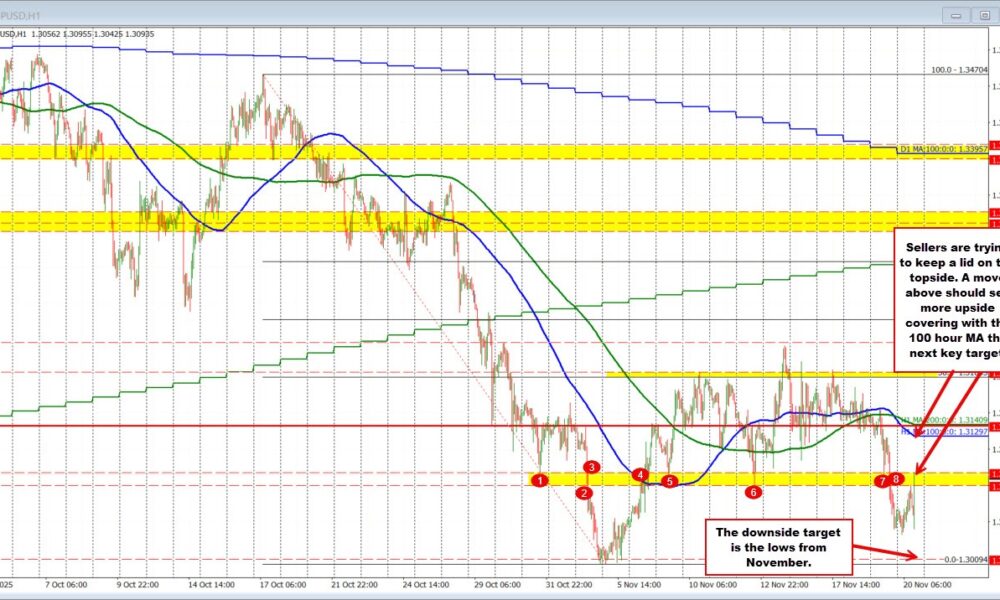Select the downside target annotation box
The height and width of the screenshot is (600, 1000).
(778, 546)
